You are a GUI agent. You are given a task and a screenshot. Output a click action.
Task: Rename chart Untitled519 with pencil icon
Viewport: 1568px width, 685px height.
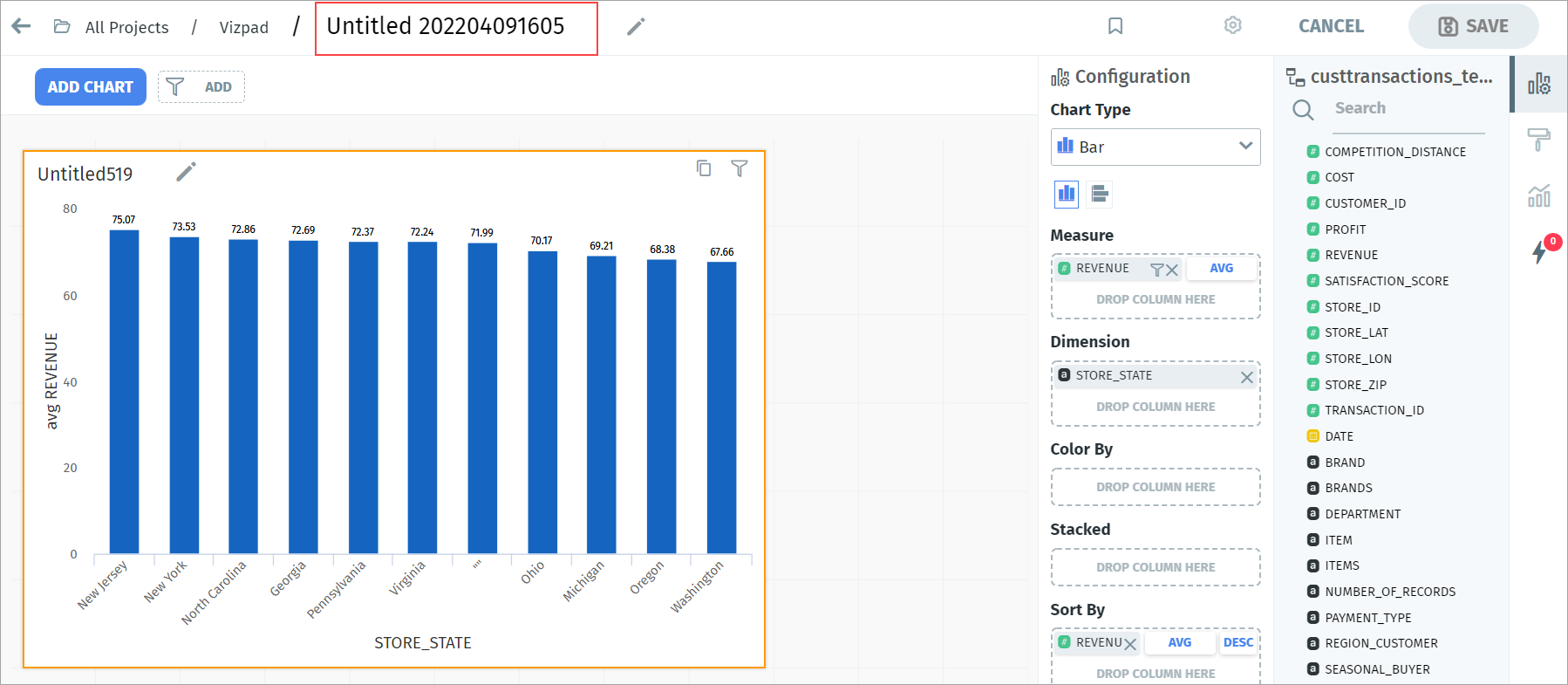[x=186, y=172]
